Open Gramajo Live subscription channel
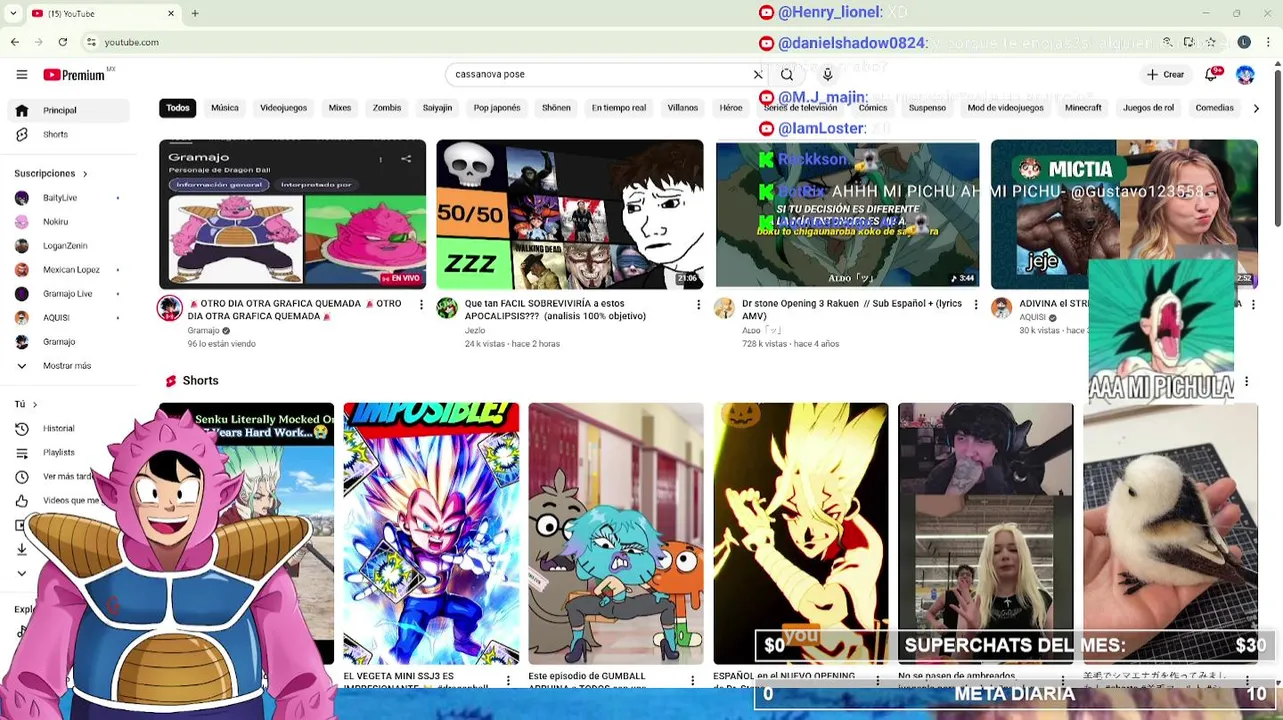 coord(67,293)
